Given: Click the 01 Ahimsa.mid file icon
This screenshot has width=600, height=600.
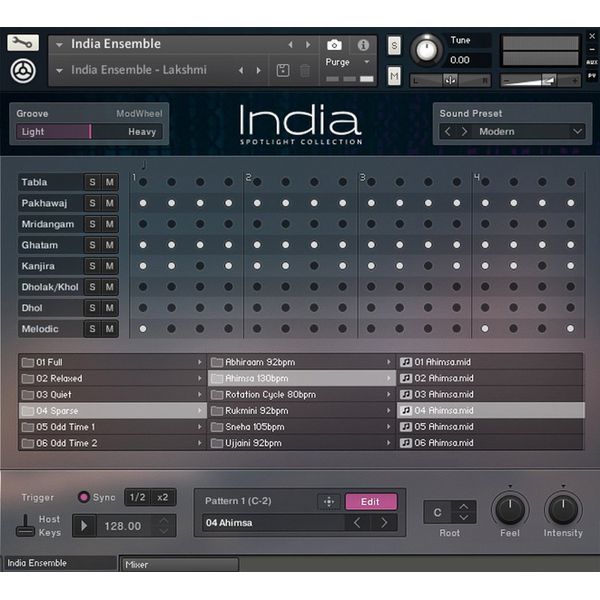Looking at the screenshot, I should pos(406,362).
